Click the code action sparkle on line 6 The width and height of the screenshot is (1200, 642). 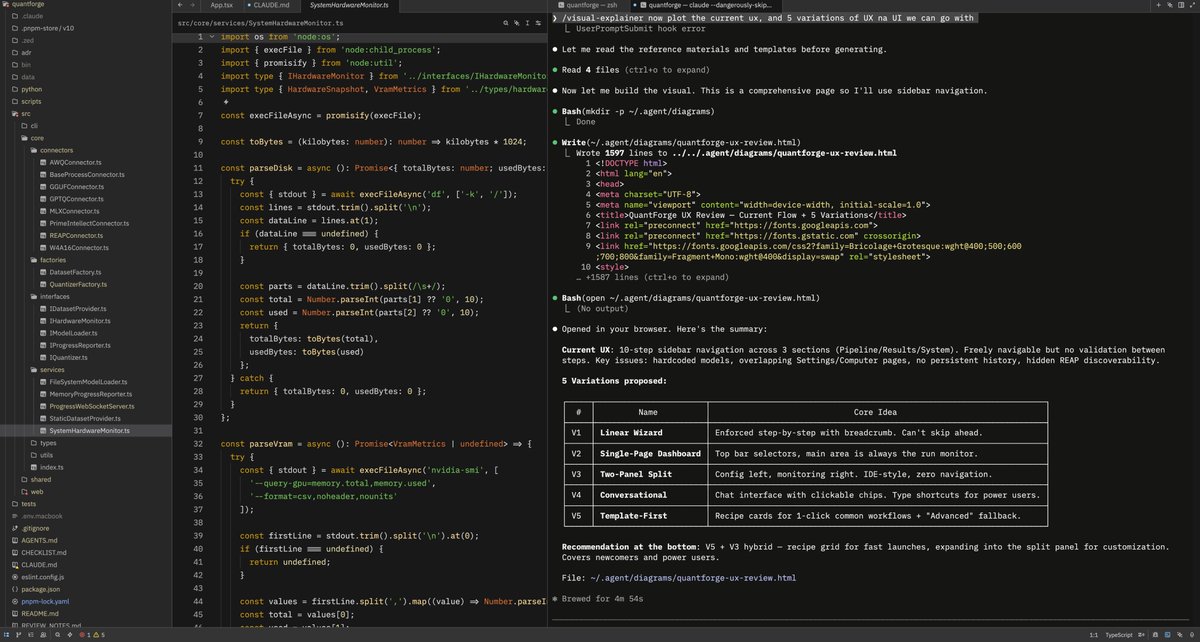click(227, 101)
